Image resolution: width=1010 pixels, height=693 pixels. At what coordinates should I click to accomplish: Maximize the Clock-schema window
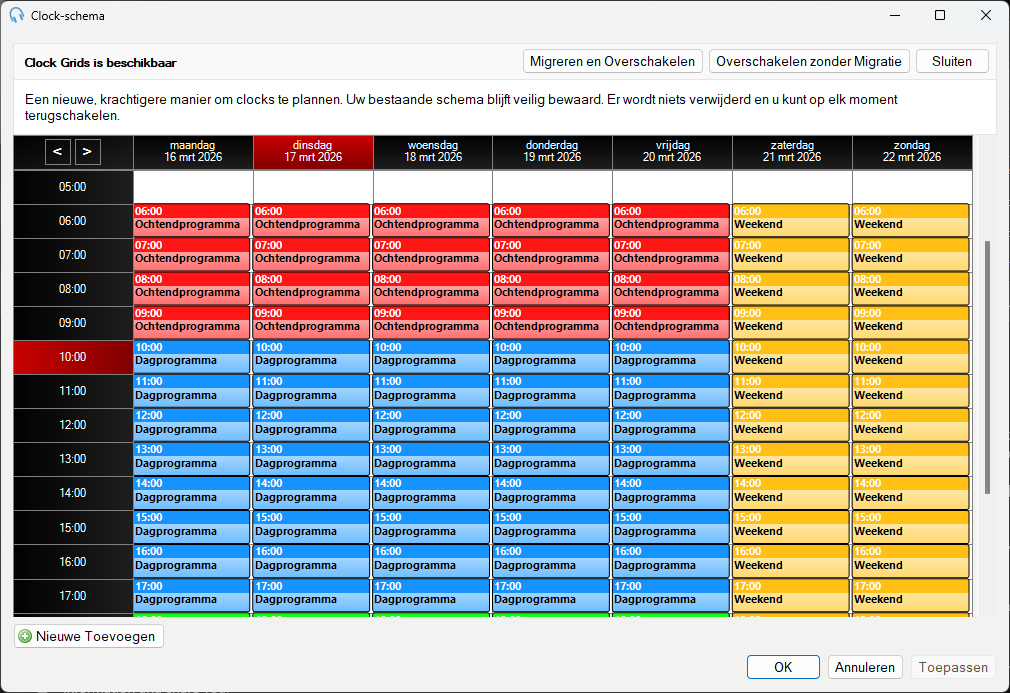940,15
